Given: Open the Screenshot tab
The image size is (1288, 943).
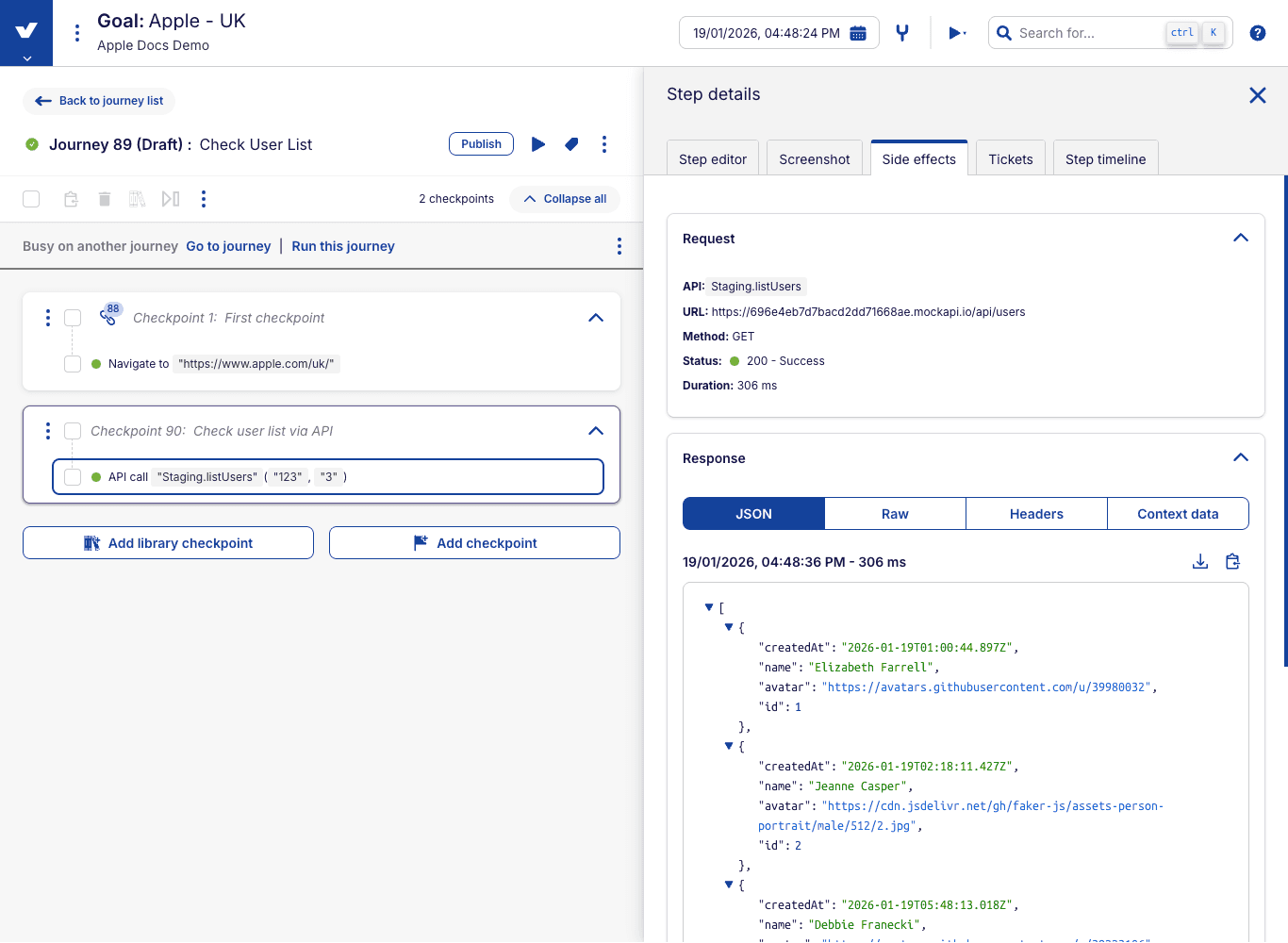Looking at the screenshot, I should click(x=815, y=158).
